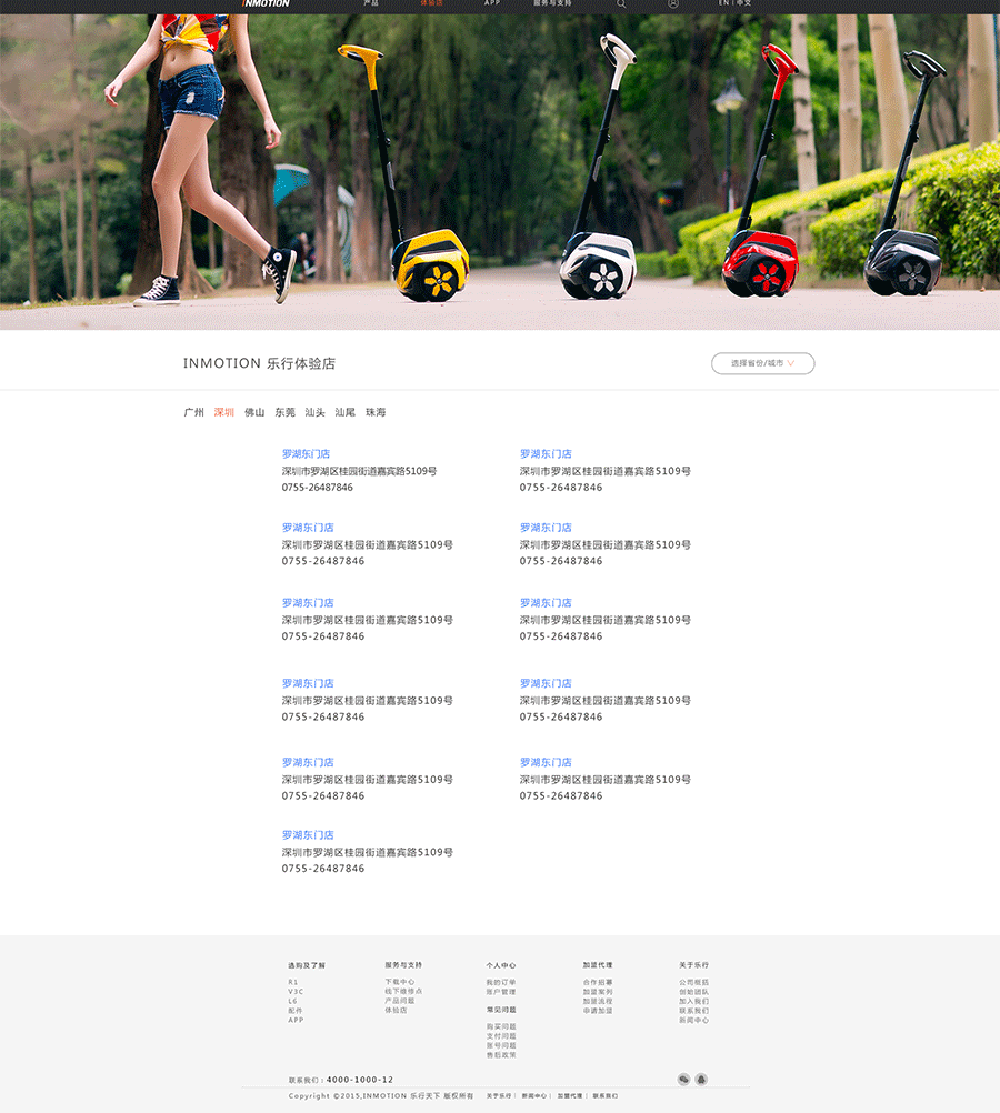Select the 汕尾 city tab
The height and width of the screenshot is (1113, 1000).
pos(346,412)
